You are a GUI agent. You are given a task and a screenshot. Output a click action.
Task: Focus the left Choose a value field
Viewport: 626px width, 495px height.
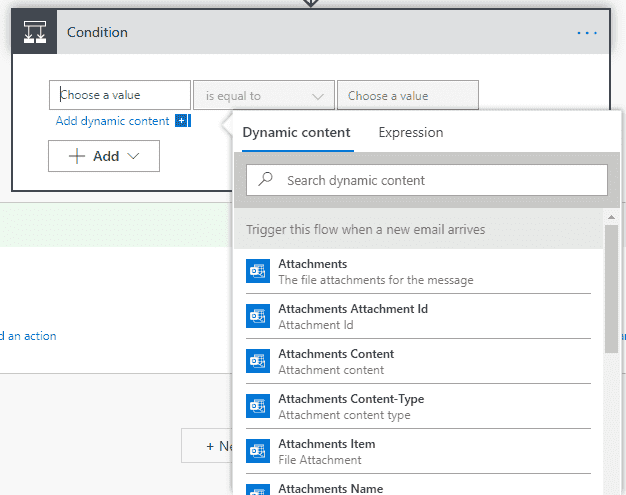pos(120,95)
